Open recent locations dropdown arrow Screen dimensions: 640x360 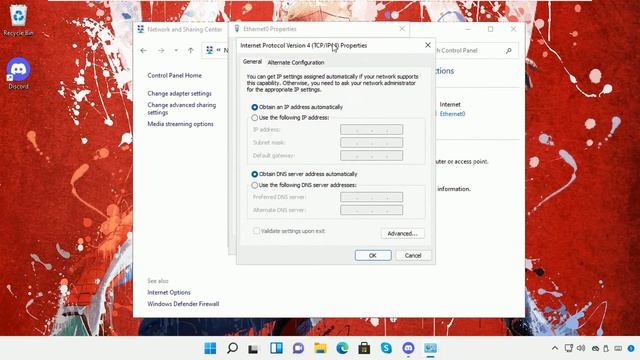point(176,51)
